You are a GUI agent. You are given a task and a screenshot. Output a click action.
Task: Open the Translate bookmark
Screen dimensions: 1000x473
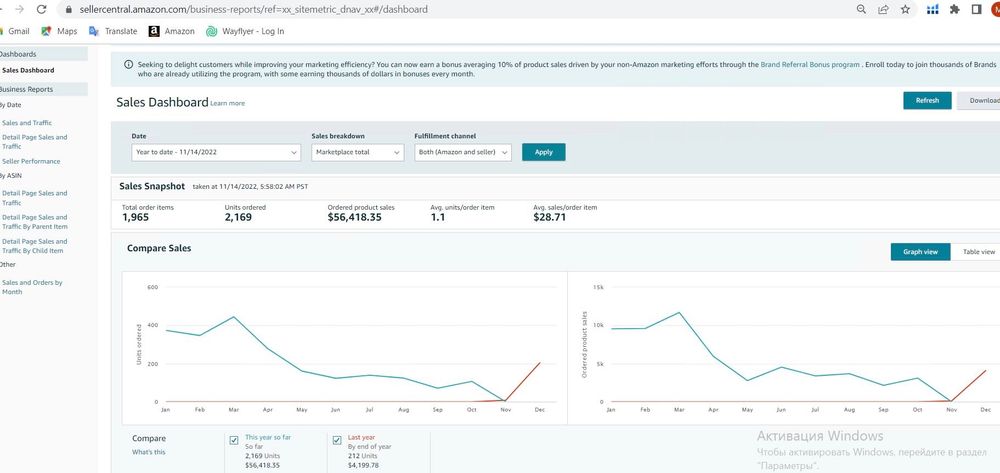pyautogui.click(x=113, y=31)
